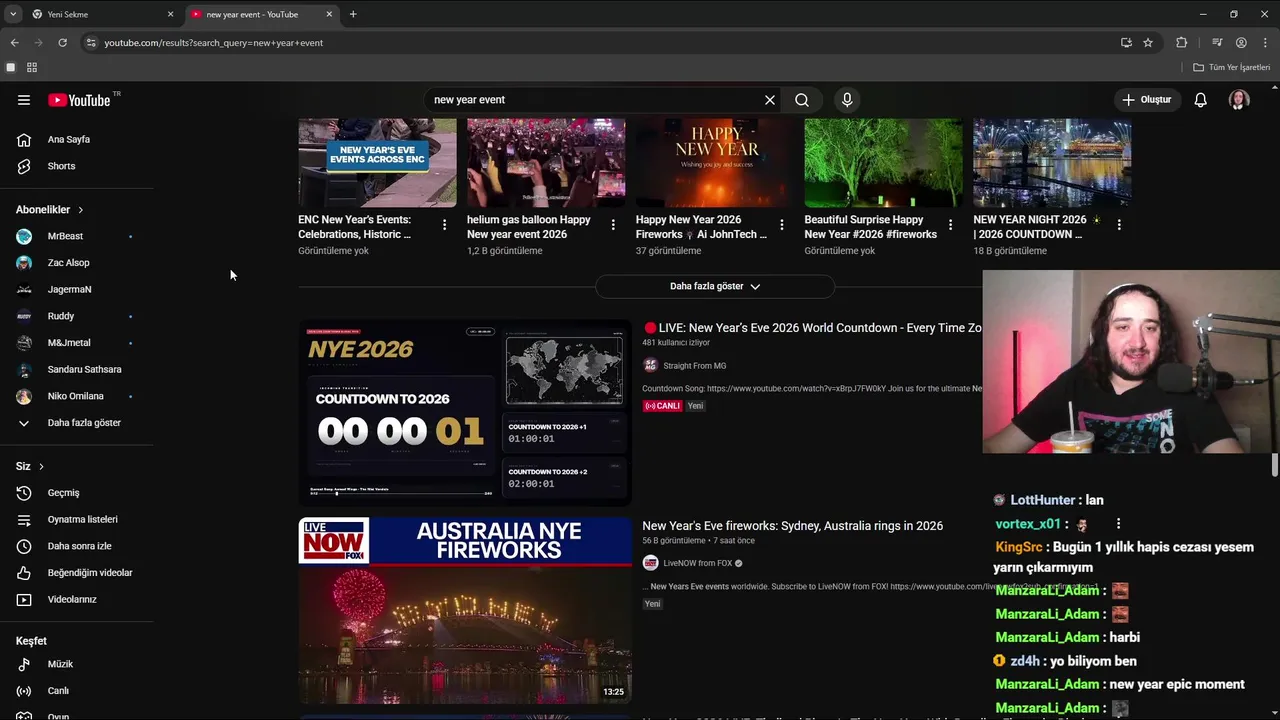
Task: Open Daha sonra izle list
Action: coord(77,546)
